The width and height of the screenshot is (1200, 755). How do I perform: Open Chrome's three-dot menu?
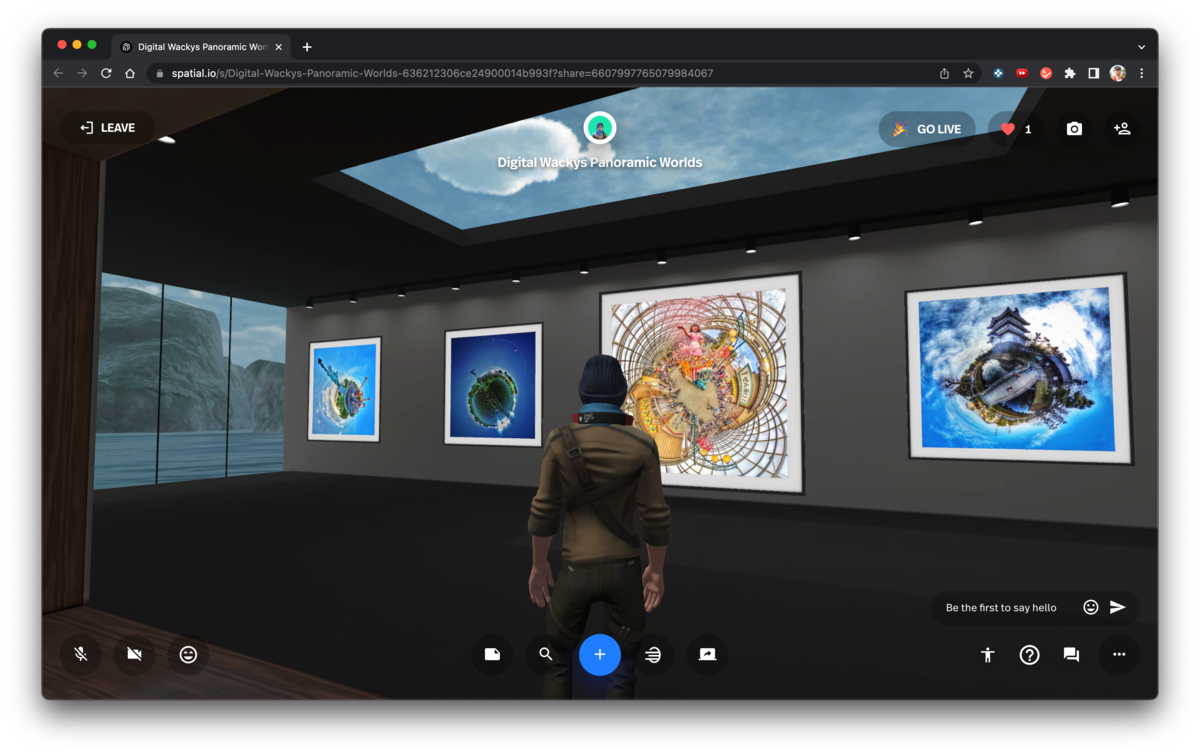pyautogui.click(x=1142, y=73)
